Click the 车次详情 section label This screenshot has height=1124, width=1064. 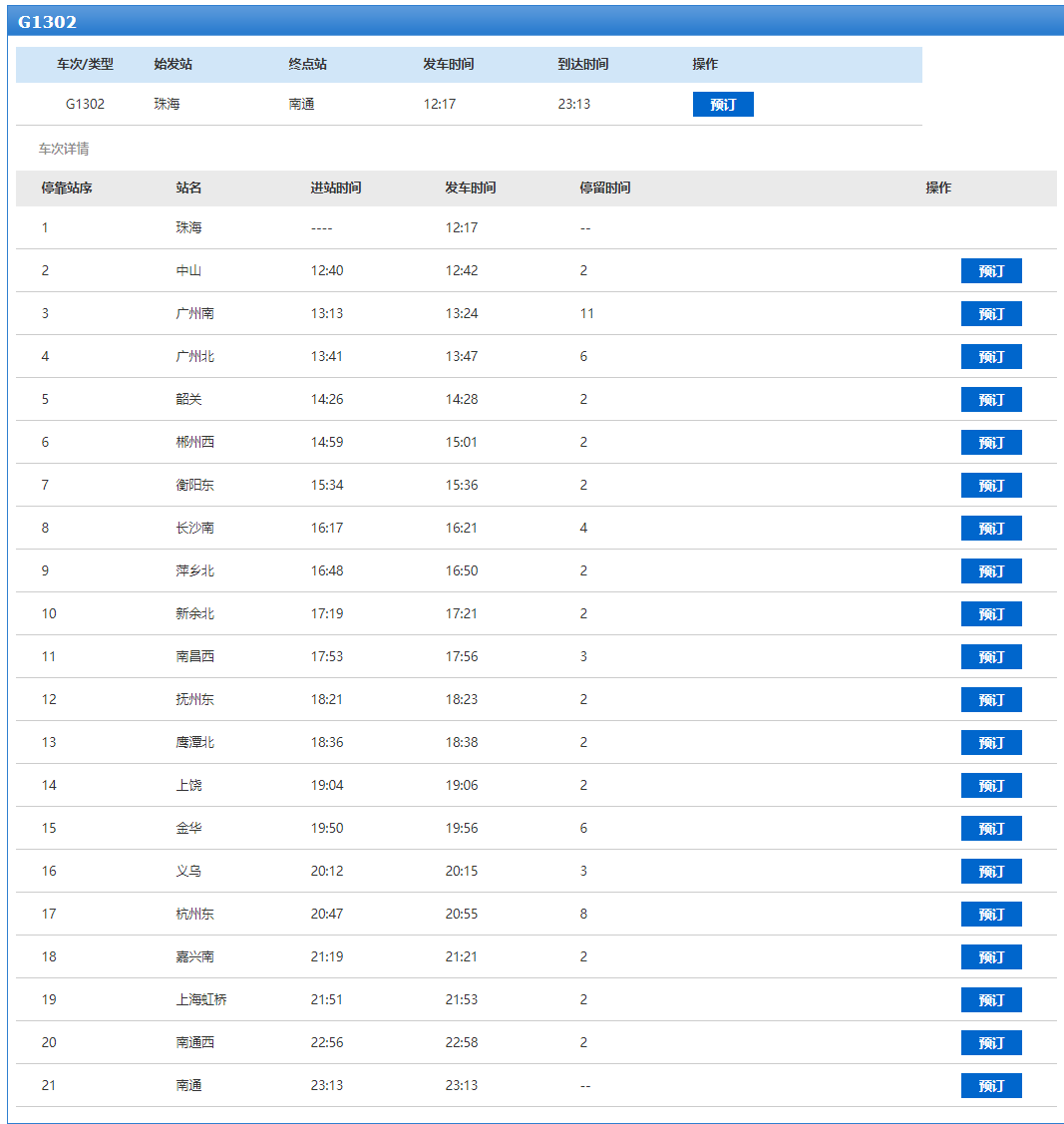(x=64, y=150)
